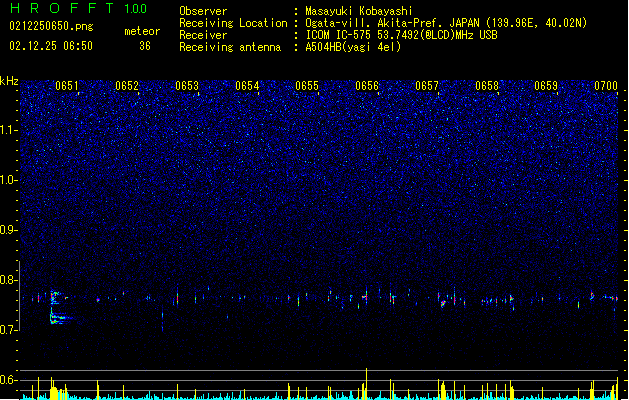
Task: Click the 0.7 kHz axis label
Action: click(x=9, y=330)
